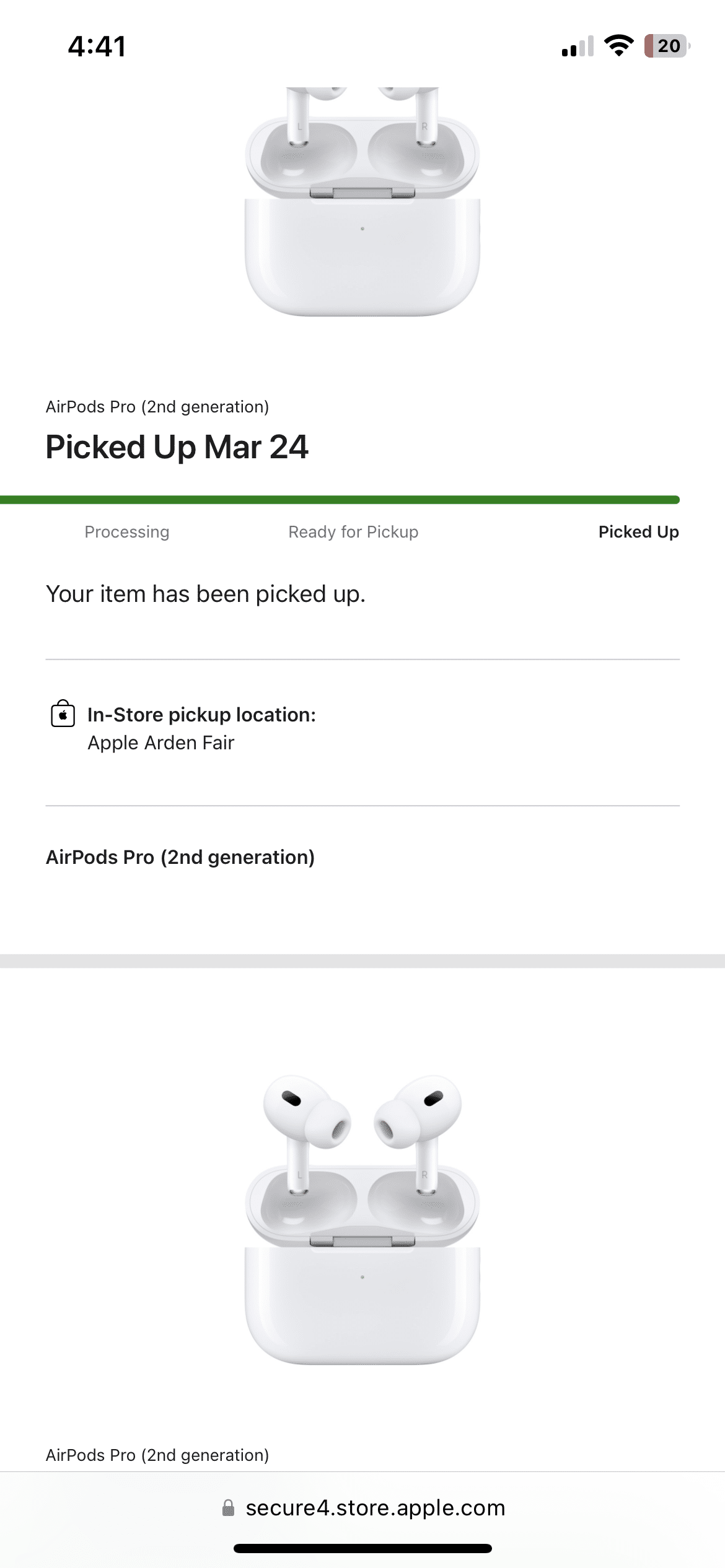The height and width of the screenshot is (1568, 725).
Task: Select the Ready for Pickup step
Action: point(353,532)
